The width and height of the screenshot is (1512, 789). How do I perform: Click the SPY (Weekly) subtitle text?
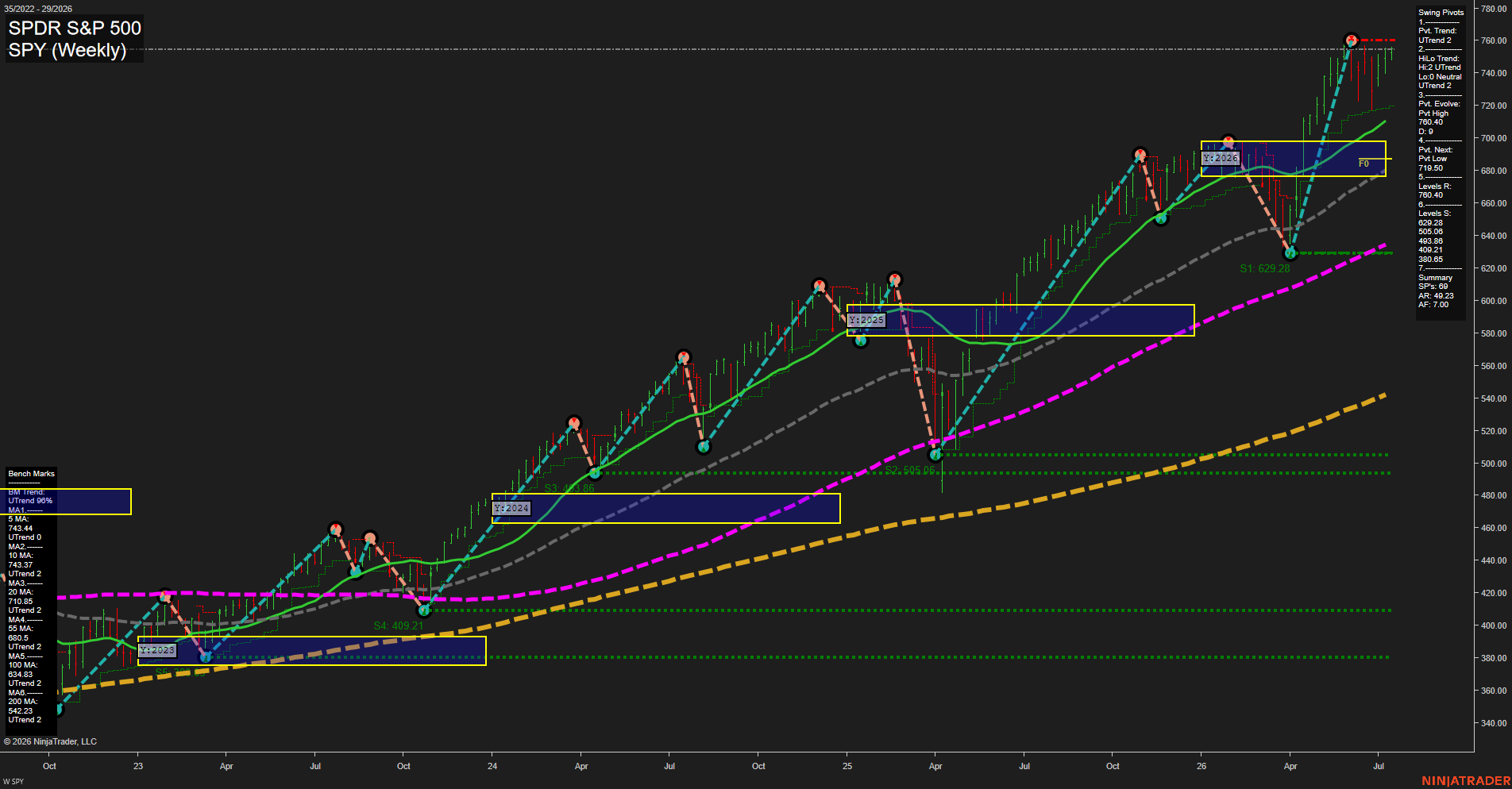[67, 50]
